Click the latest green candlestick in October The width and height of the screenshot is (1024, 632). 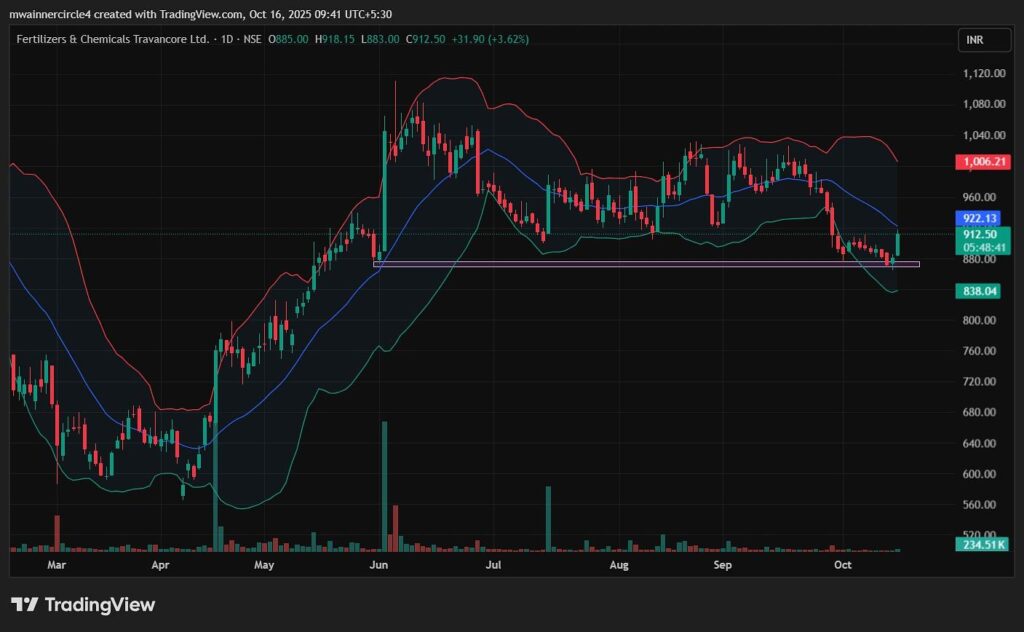pos(899,243)
